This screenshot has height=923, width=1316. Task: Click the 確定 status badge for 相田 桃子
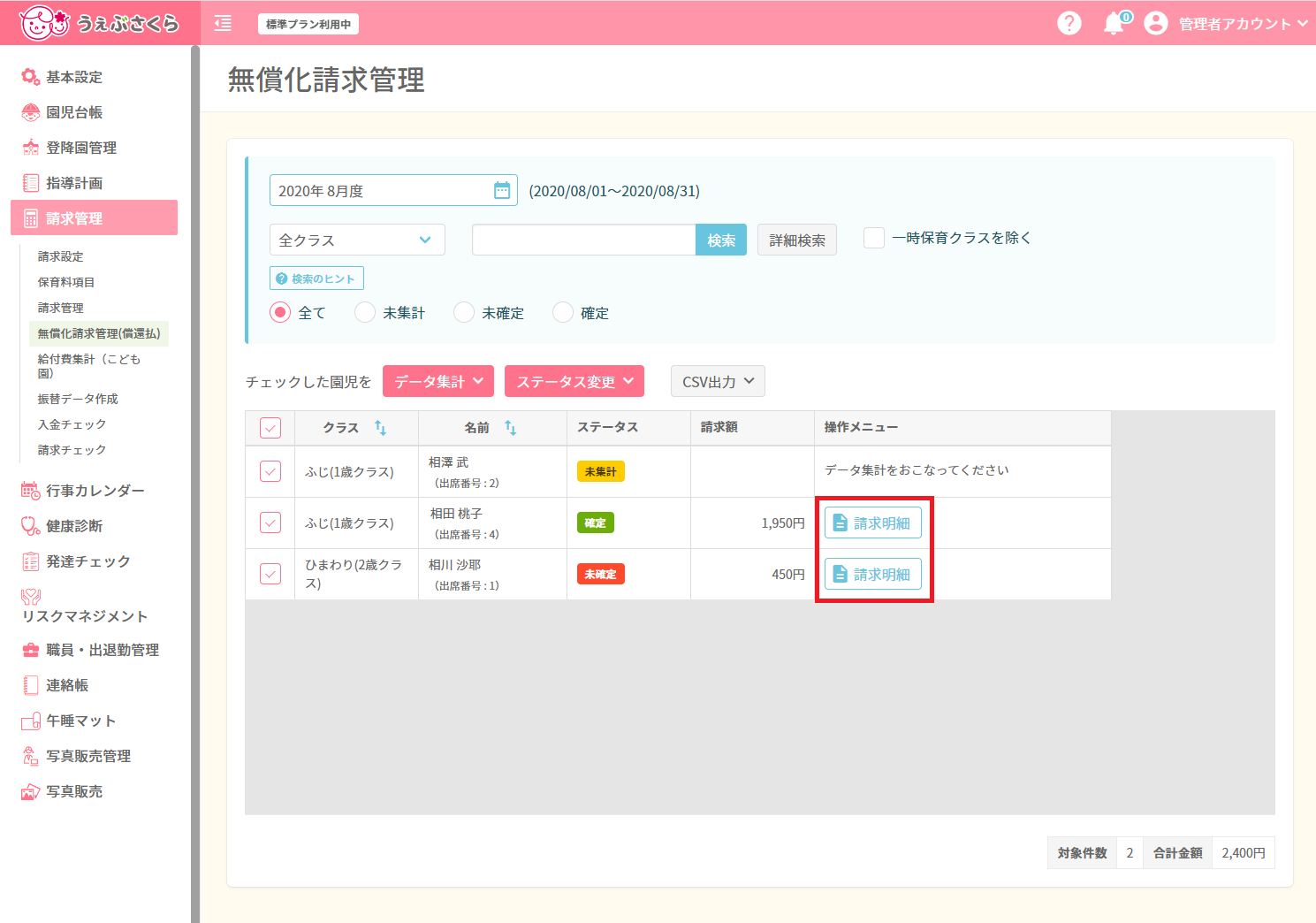(x=596, y=523)
